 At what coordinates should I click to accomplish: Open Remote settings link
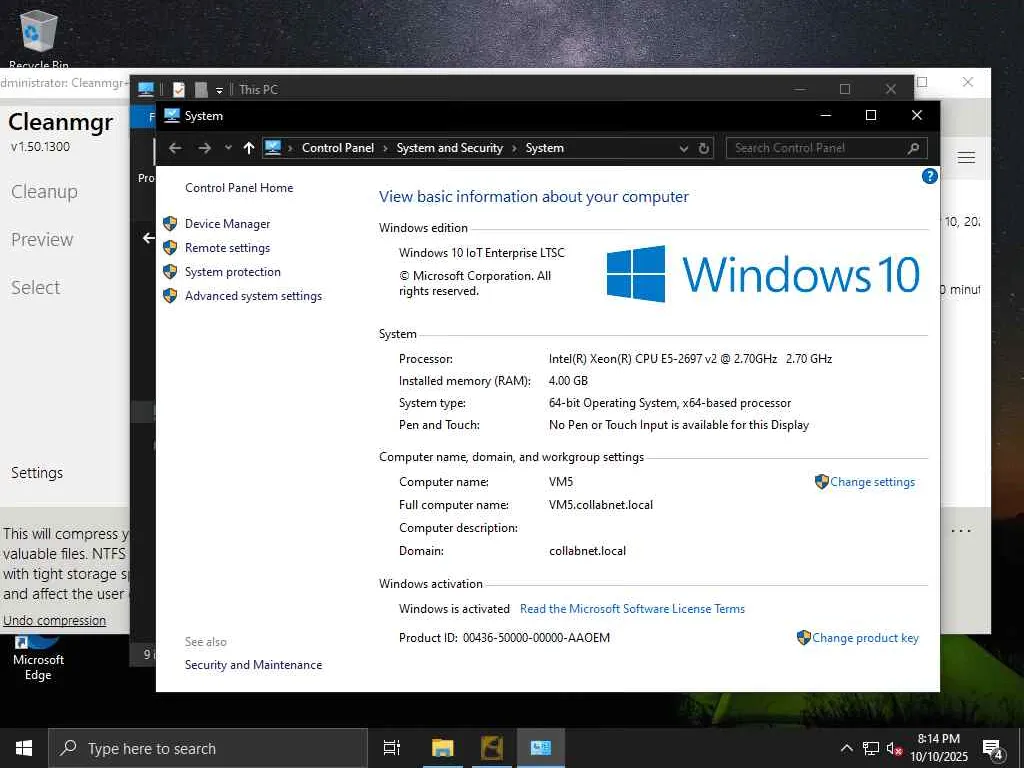(227, 248)
